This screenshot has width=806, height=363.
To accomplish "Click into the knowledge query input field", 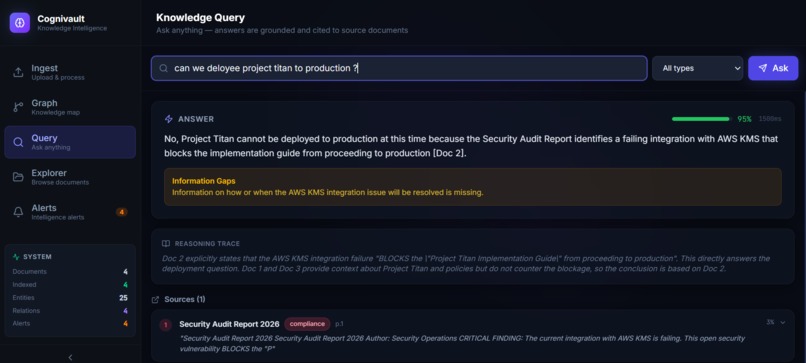I will (399, 68).
